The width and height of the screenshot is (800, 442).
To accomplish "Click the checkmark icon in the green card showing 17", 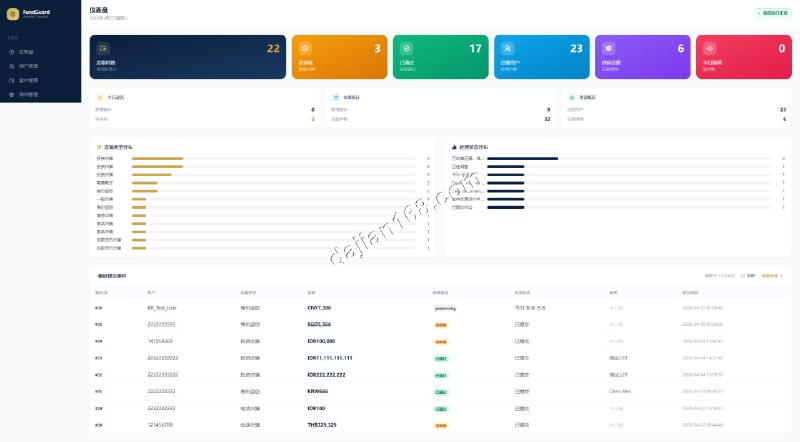I will point(407,48).
